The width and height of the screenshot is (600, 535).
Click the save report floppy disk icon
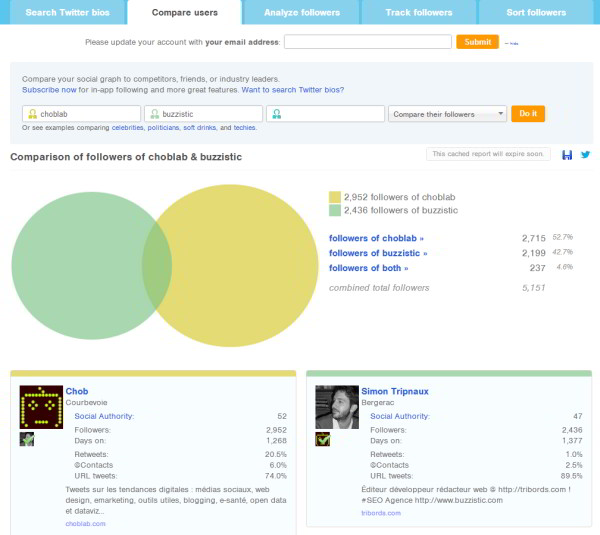(x=567, y=155)
